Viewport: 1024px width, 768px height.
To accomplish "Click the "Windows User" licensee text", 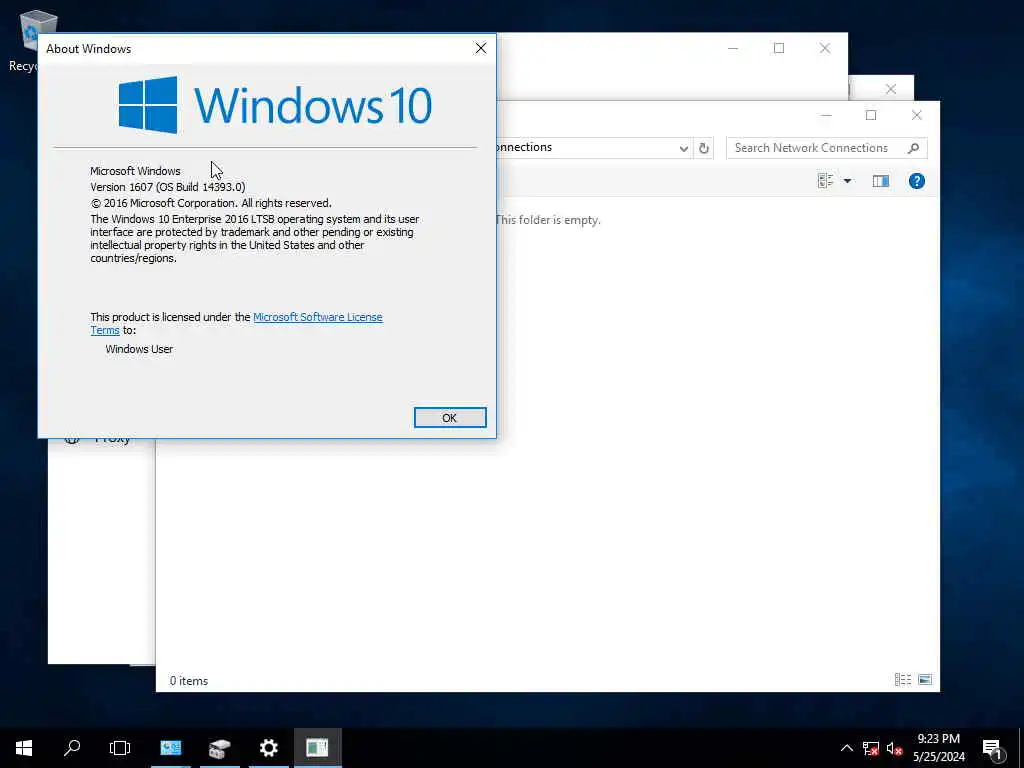I will [x=139, y=349].
